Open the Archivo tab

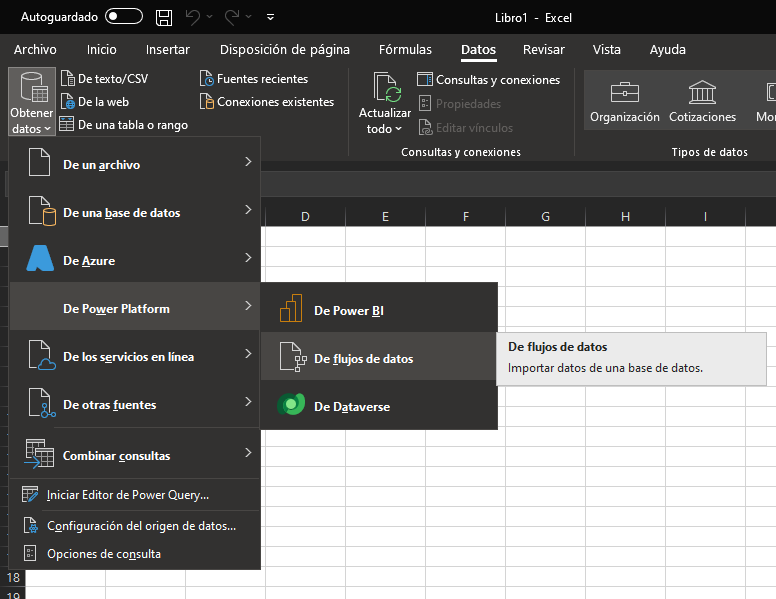[35, 50]
